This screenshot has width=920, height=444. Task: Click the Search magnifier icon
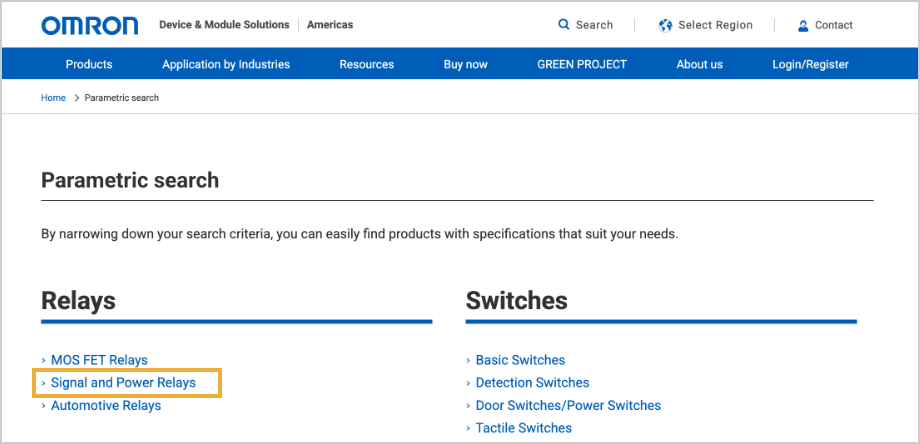click(x=564, y=25)
